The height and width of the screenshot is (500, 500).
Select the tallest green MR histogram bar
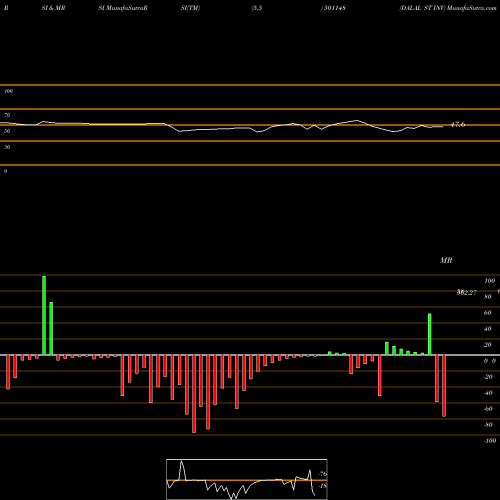44,315
